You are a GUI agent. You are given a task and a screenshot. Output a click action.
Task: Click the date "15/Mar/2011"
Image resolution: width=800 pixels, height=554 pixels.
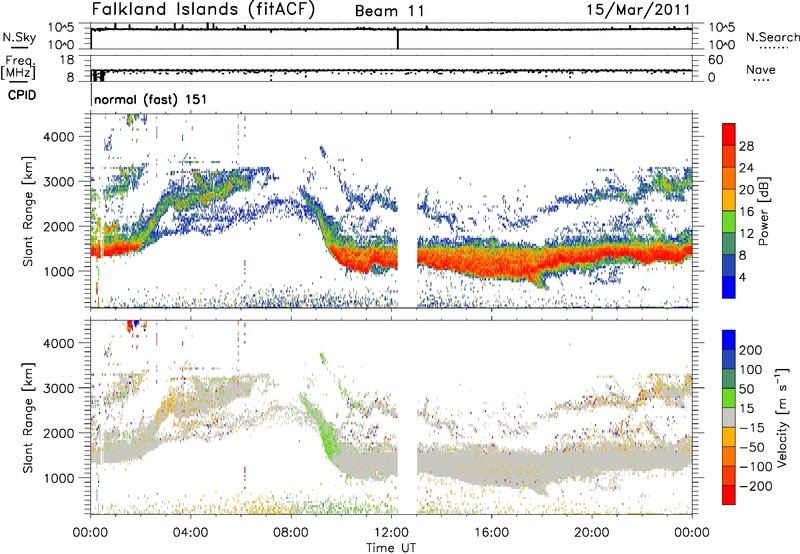(638, 9)
